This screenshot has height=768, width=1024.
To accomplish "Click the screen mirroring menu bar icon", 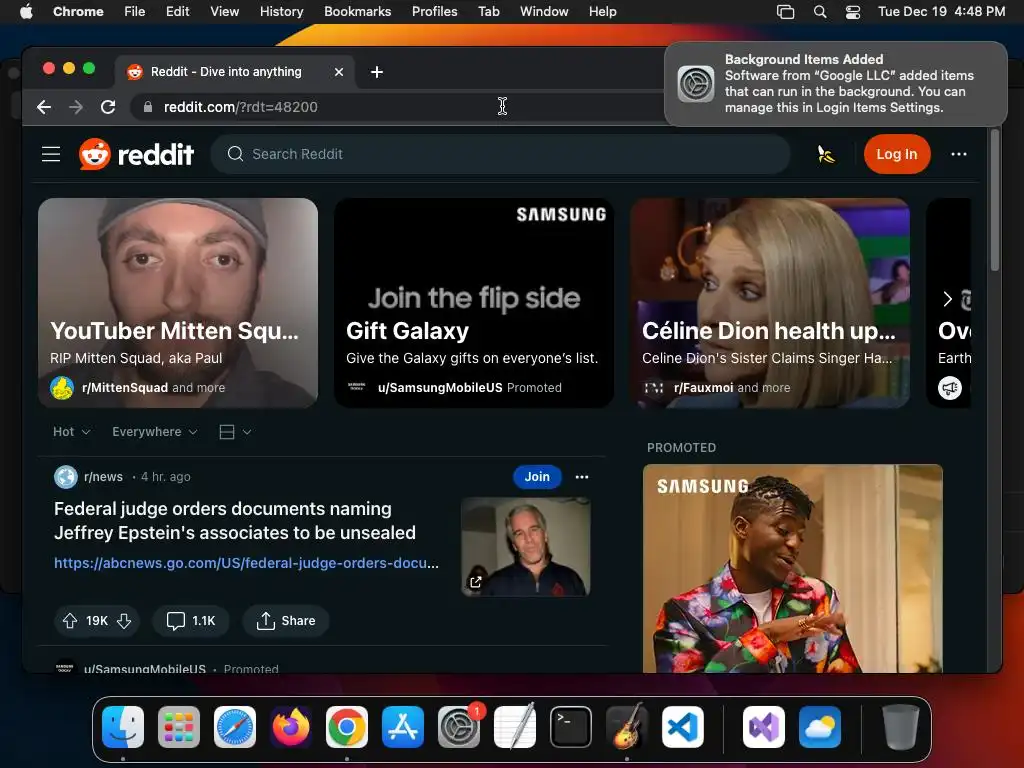I will pos(786,12).
